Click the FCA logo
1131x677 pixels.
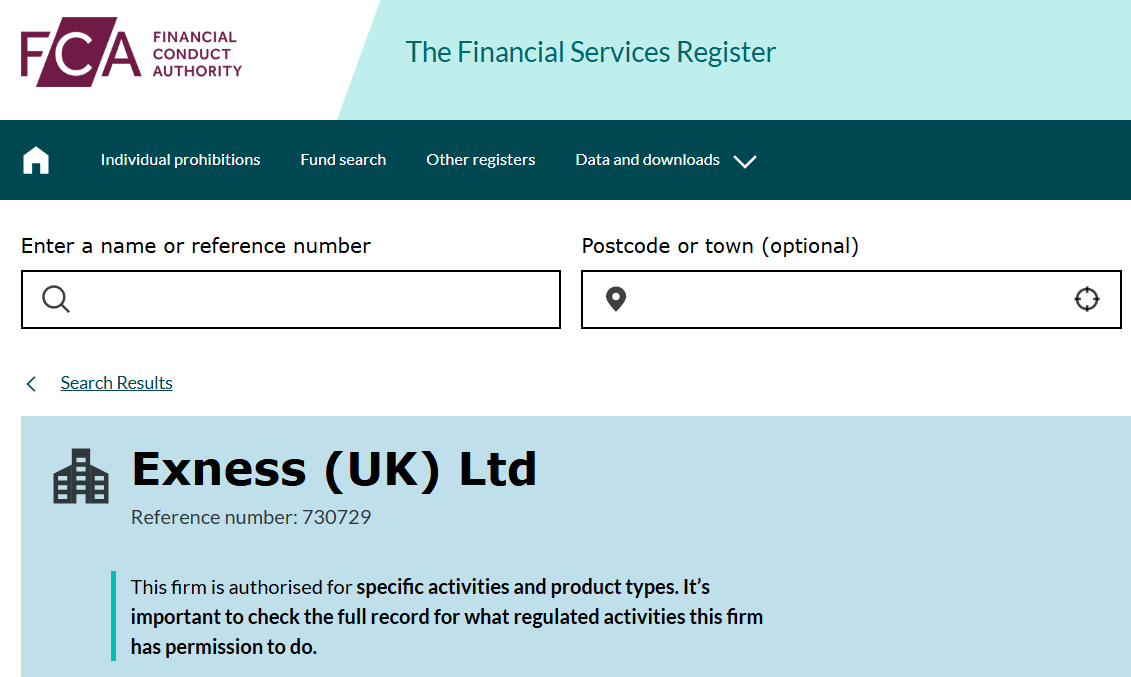pos(131,55)
